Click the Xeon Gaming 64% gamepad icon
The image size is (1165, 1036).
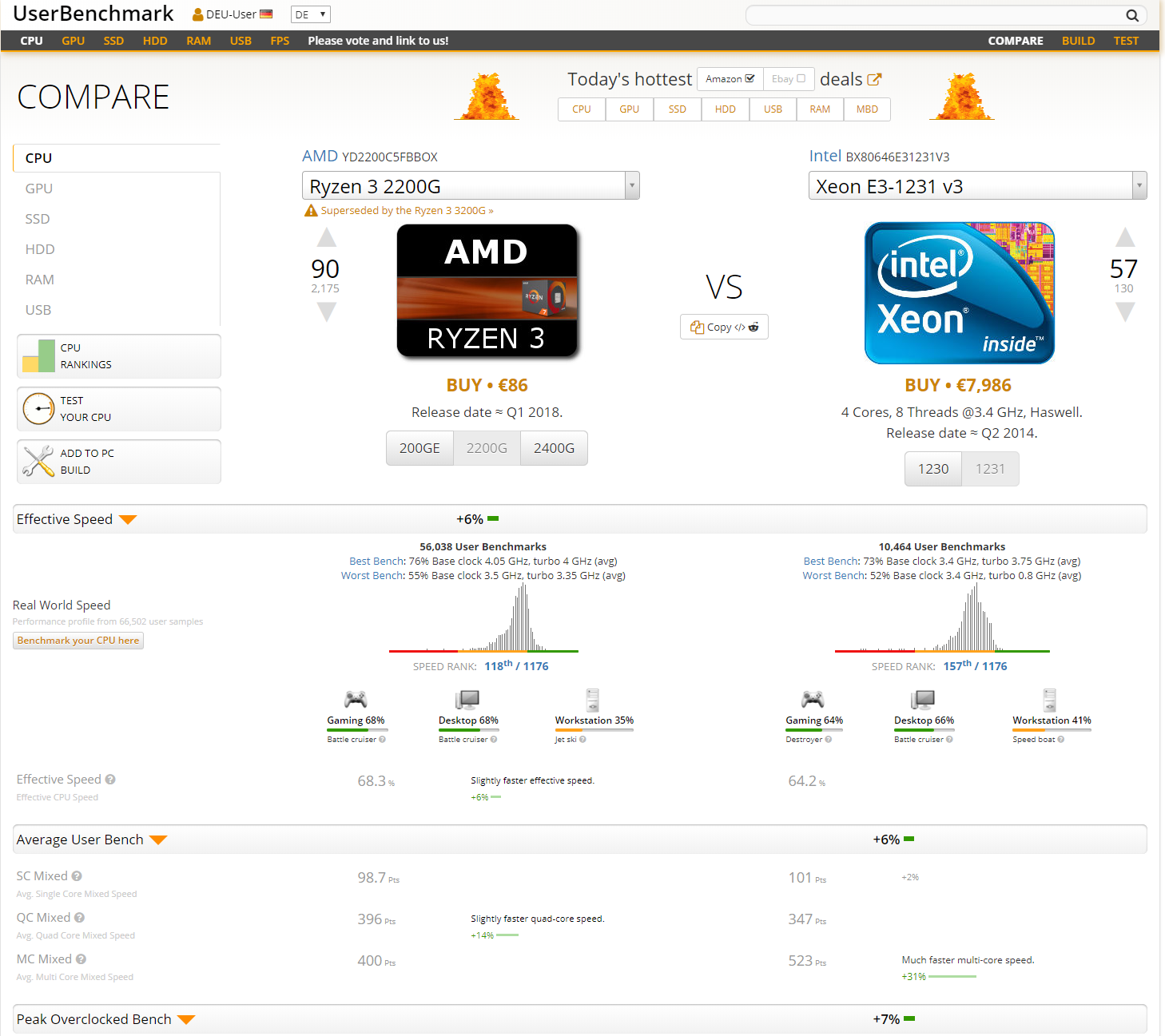[813, 700]
